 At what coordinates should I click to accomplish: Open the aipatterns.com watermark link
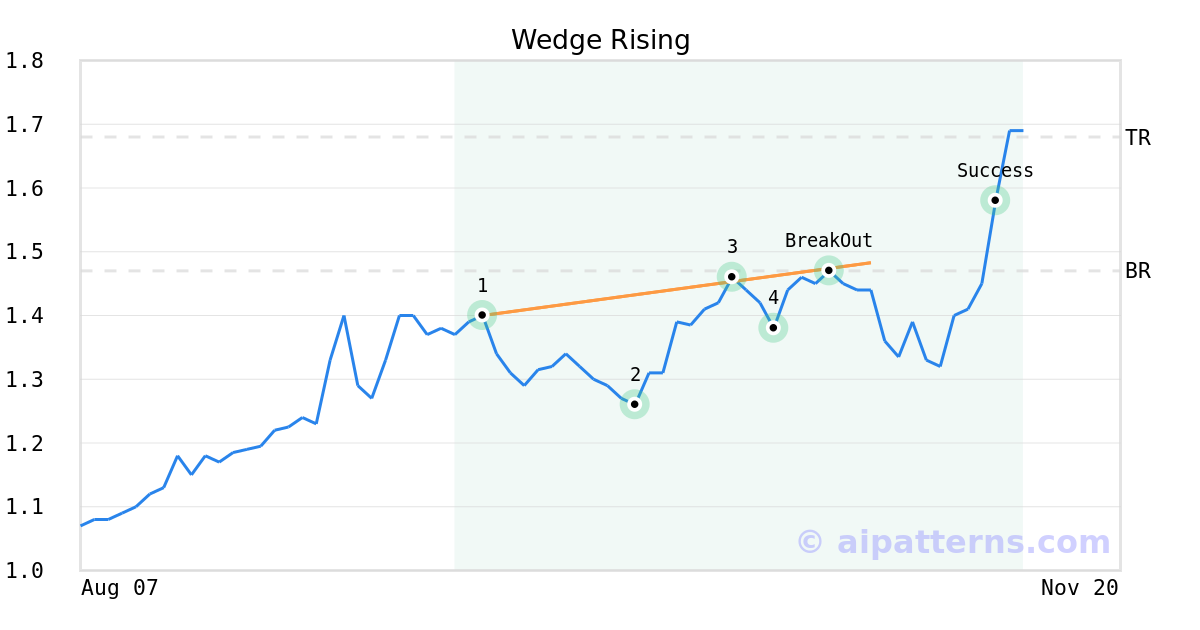click(953, 542)
